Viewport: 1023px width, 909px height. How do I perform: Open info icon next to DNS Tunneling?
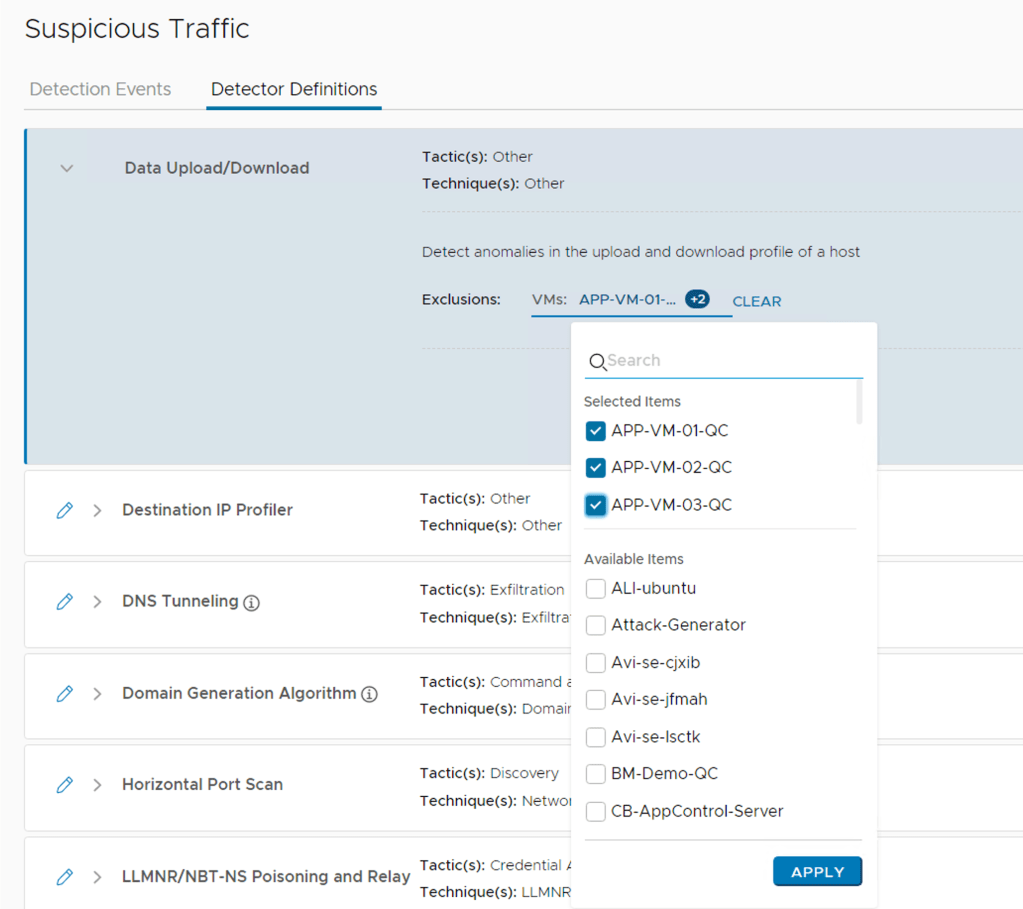pos(252,603)
